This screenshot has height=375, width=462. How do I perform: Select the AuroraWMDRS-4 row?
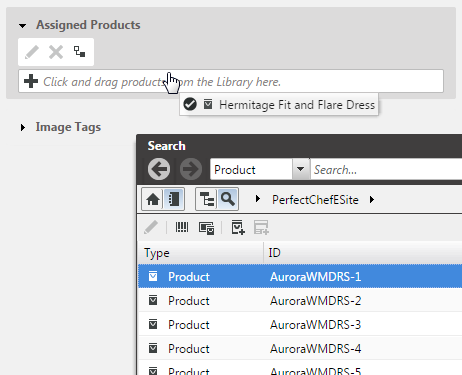[300, 348]
